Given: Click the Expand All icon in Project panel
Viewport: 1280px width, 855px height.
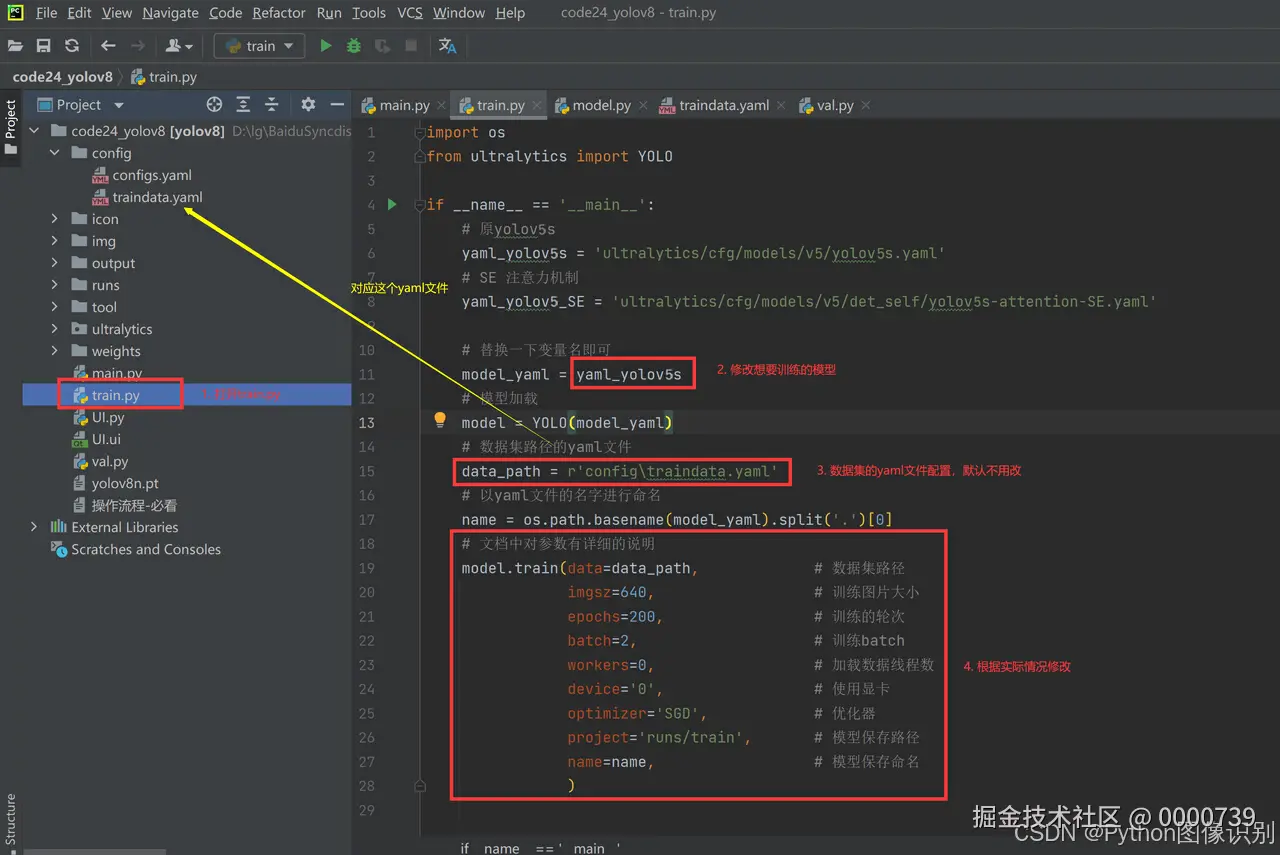Looking at the screenshot, I should point(243,105).
